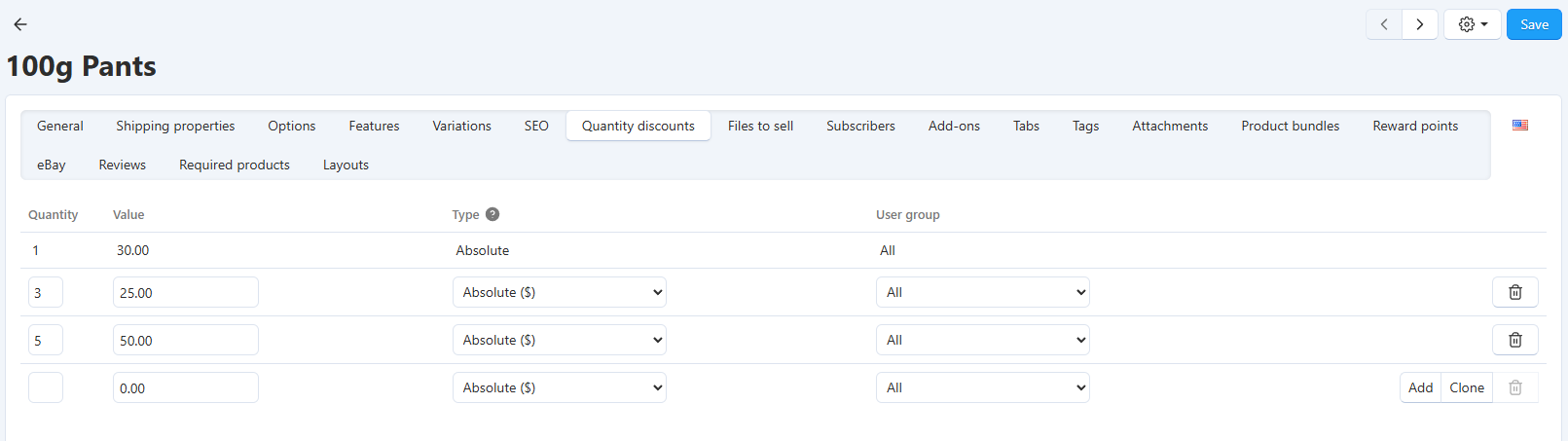
Task: Delete the quantity 3 discount row
Action: coord(1515,292)
